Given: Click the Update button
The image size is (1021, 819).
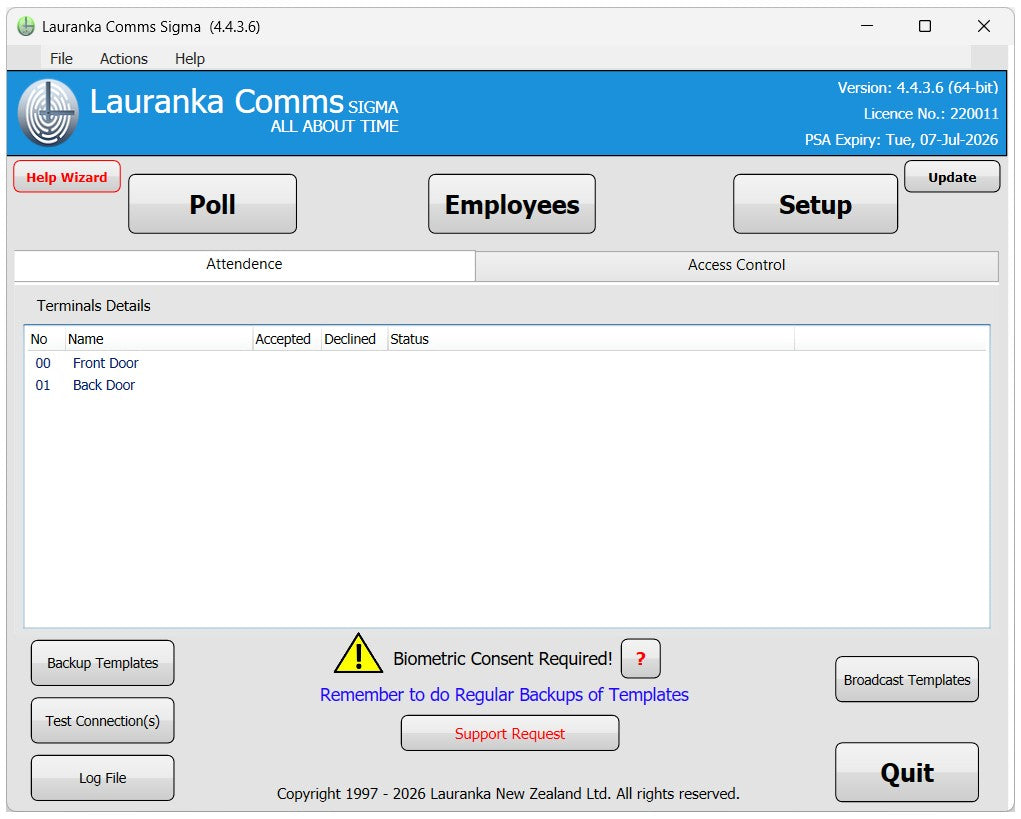Looking at the screenshot, I should [952, 177].
